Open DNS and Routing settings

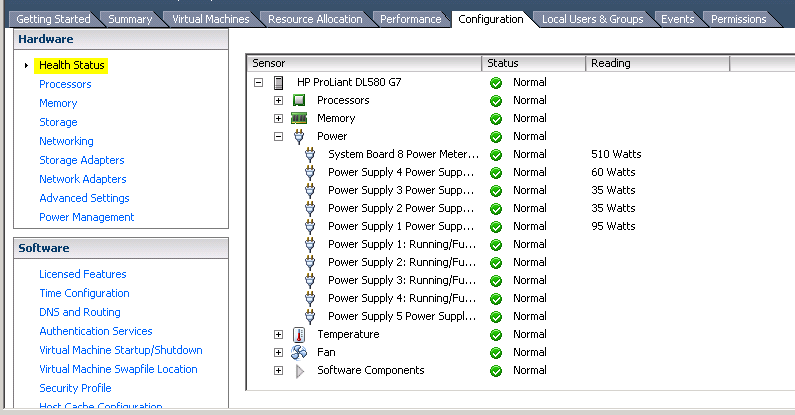80,312
